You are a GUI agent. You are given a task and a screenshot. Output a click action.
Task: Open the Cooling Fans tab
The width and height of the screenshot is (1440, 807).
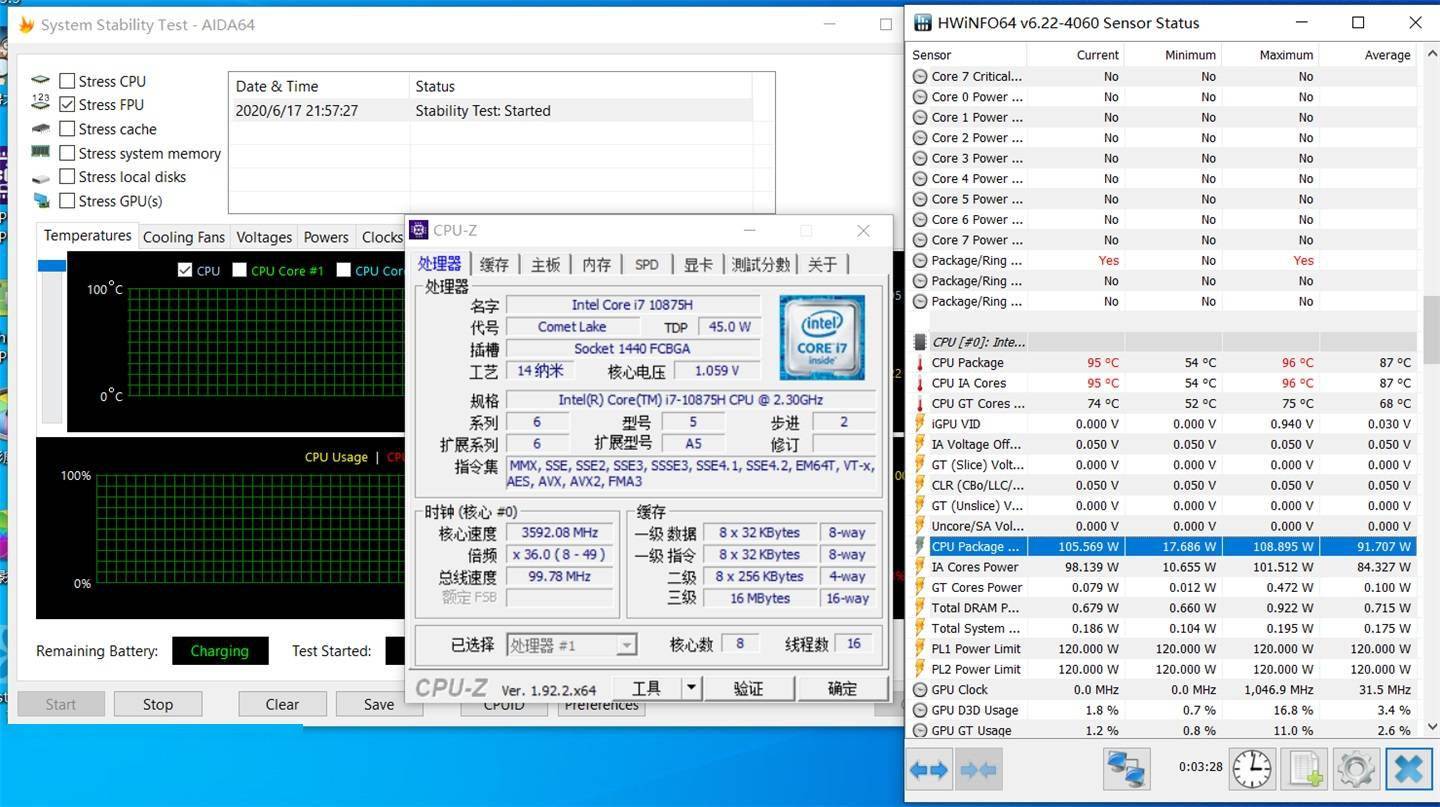tap(183, 237)
